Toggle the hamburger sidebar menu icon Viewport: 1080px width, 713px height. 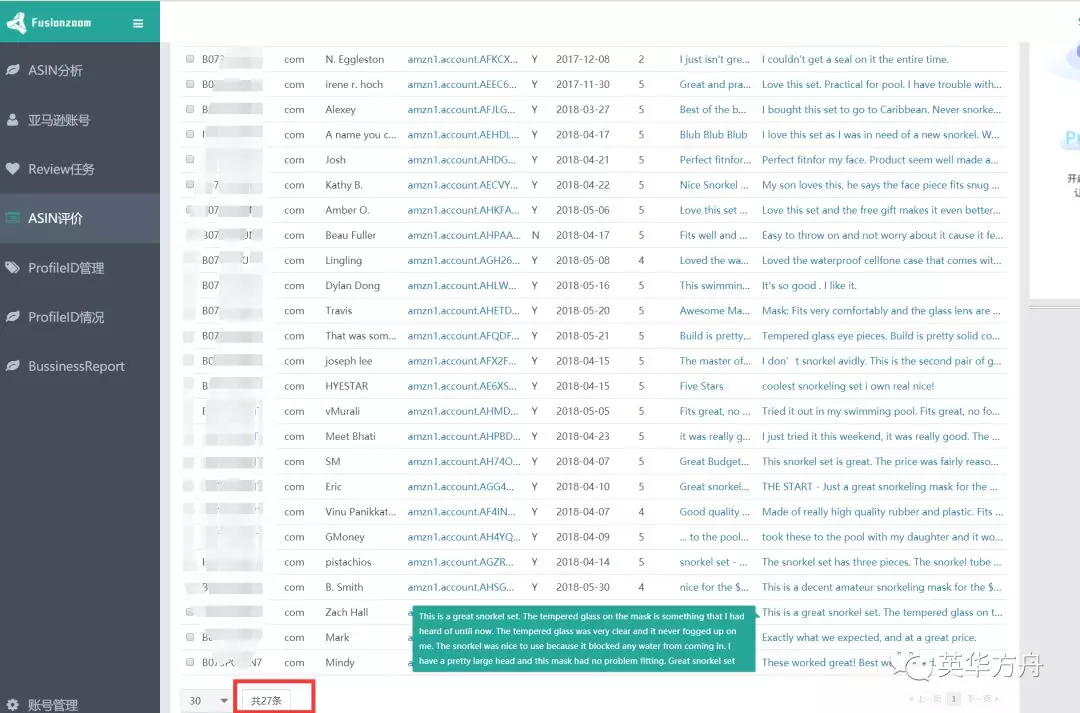[x=138, y=23]
